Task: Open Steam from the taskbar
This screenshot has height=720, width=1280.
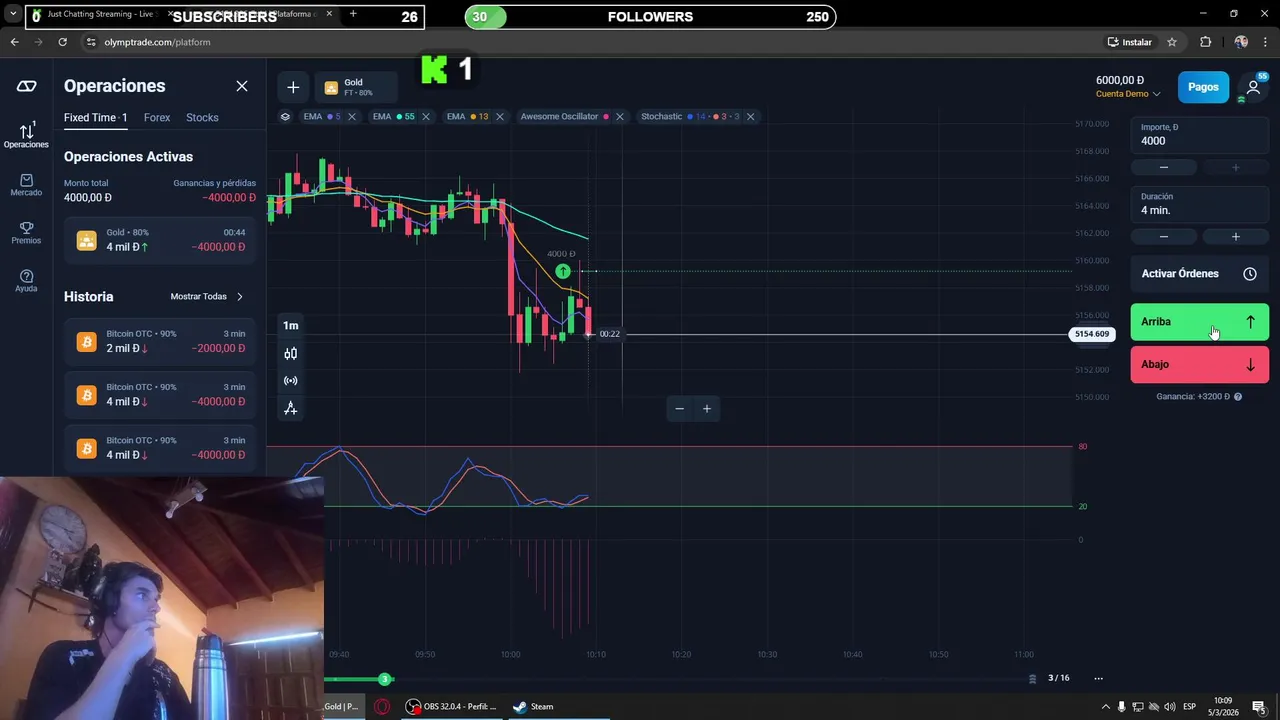Action: (533, 706)
